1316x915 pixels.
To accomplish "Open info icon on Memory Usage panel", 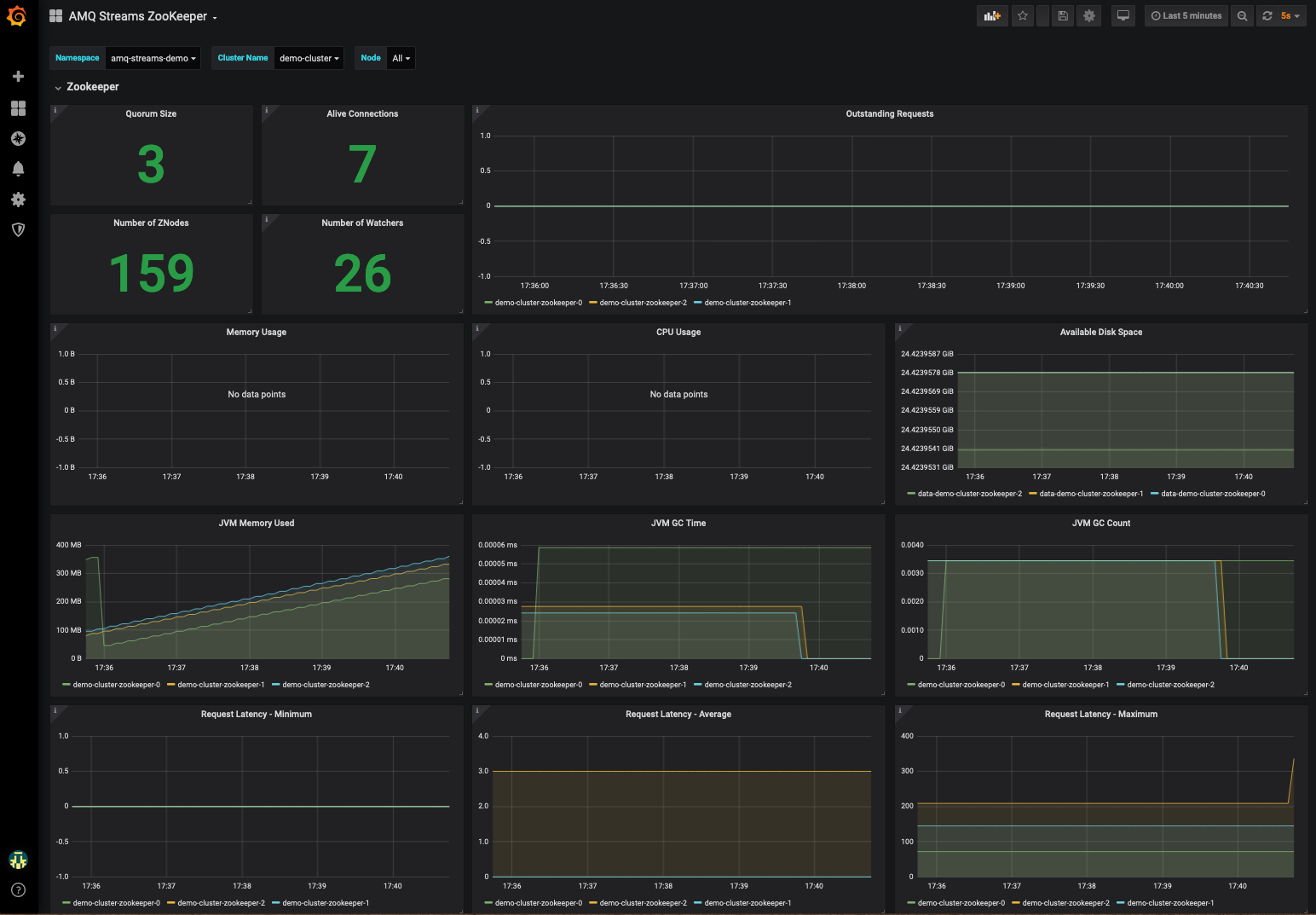I will pyautogui.click(x=55, y=328).
